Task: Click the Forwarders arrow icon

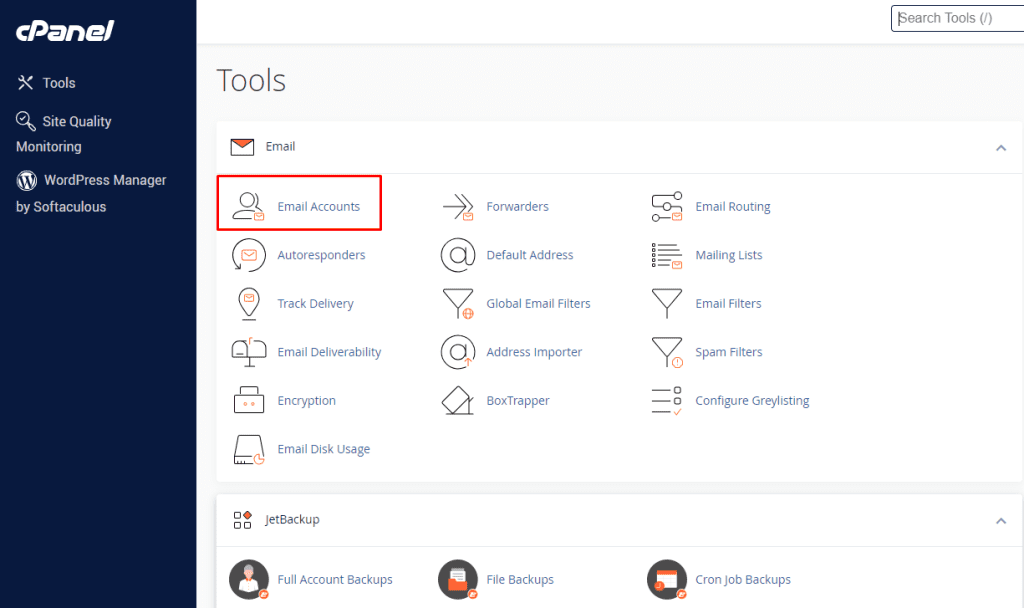Action: pyautogui.click(x=457, y=207)
